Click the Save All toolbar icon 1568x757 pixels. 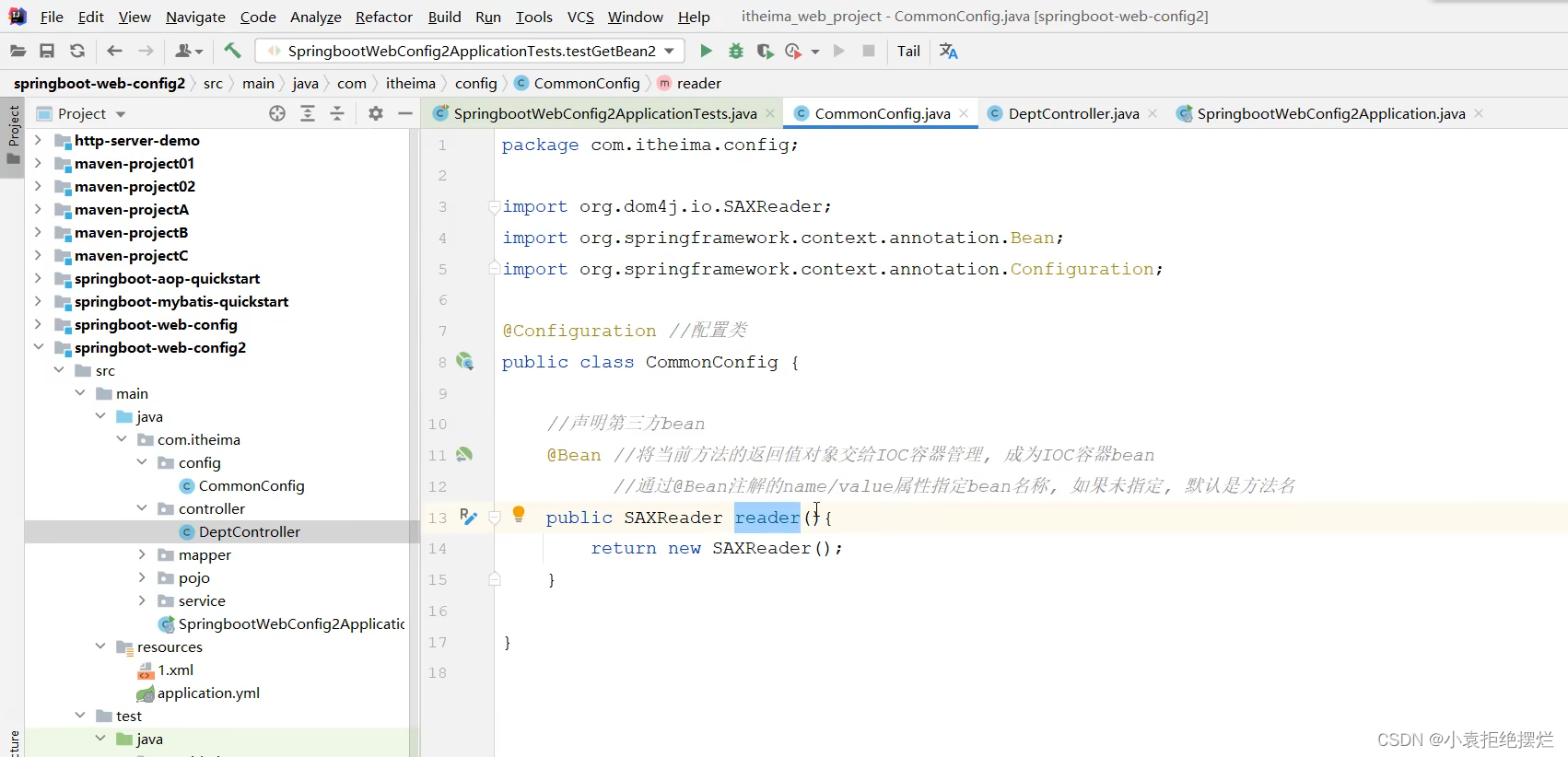point(47,51)
